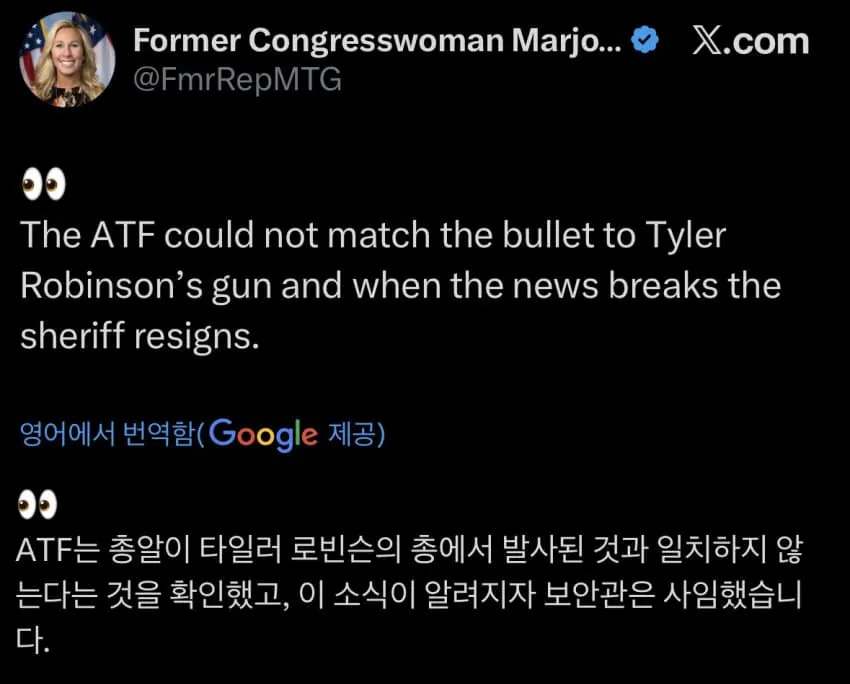Click the eyes emoji above the Korean translation
This screenshot has width=850, height=684.
[38, 505]
